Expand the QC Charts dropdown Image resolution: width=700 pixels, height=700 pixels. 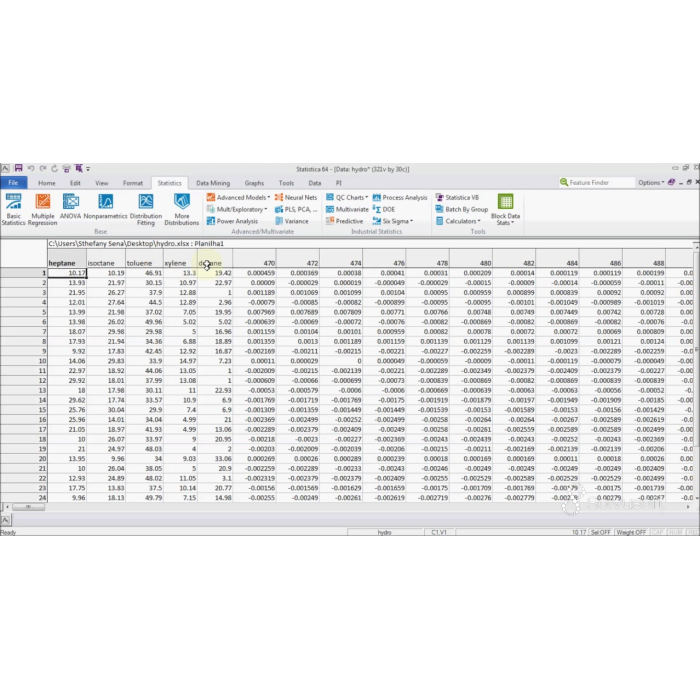[347, 197]
